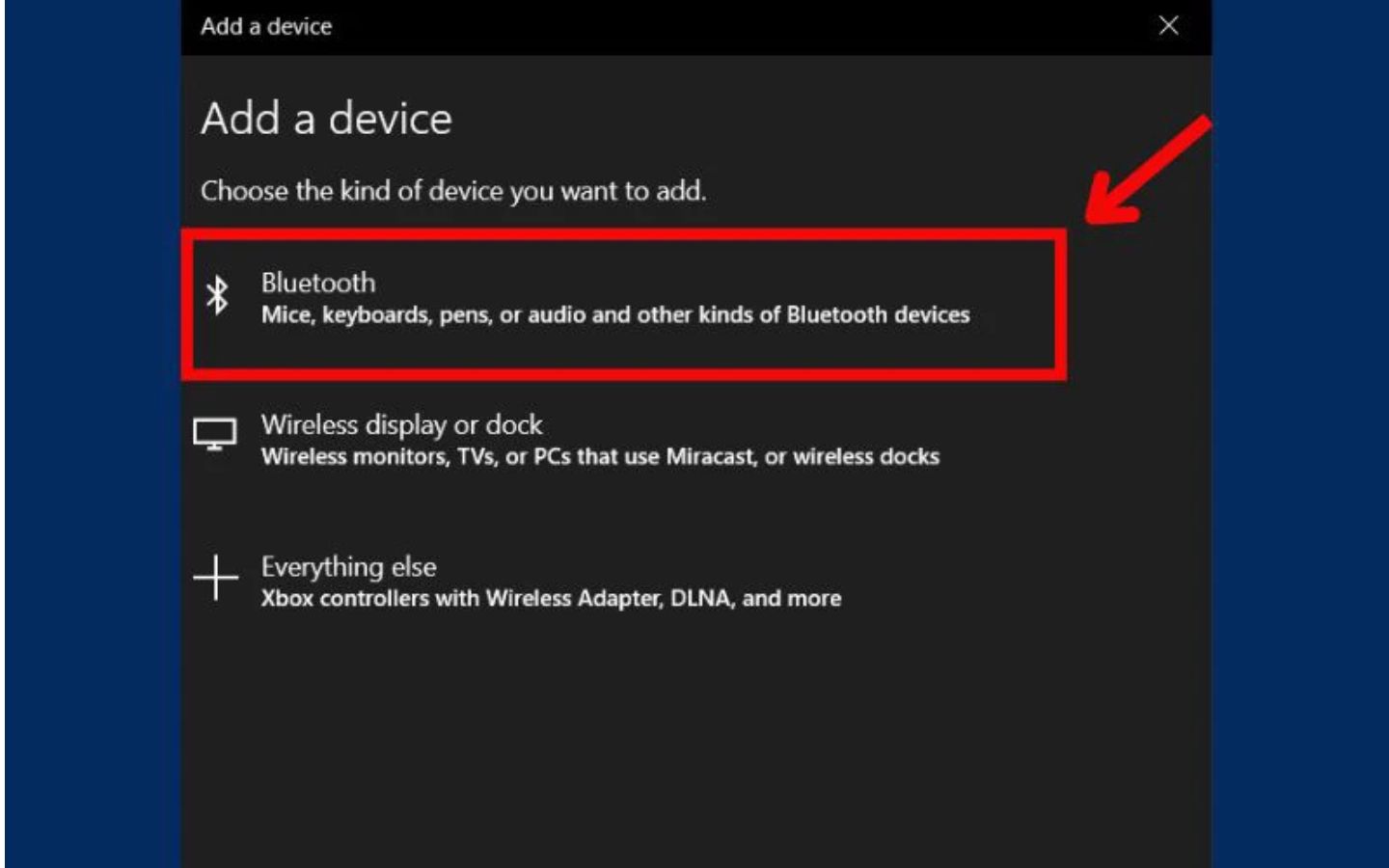Click the "Choose the kind of device" instruction
Screen dimensions: 1389x868
[x=452, y=191]
